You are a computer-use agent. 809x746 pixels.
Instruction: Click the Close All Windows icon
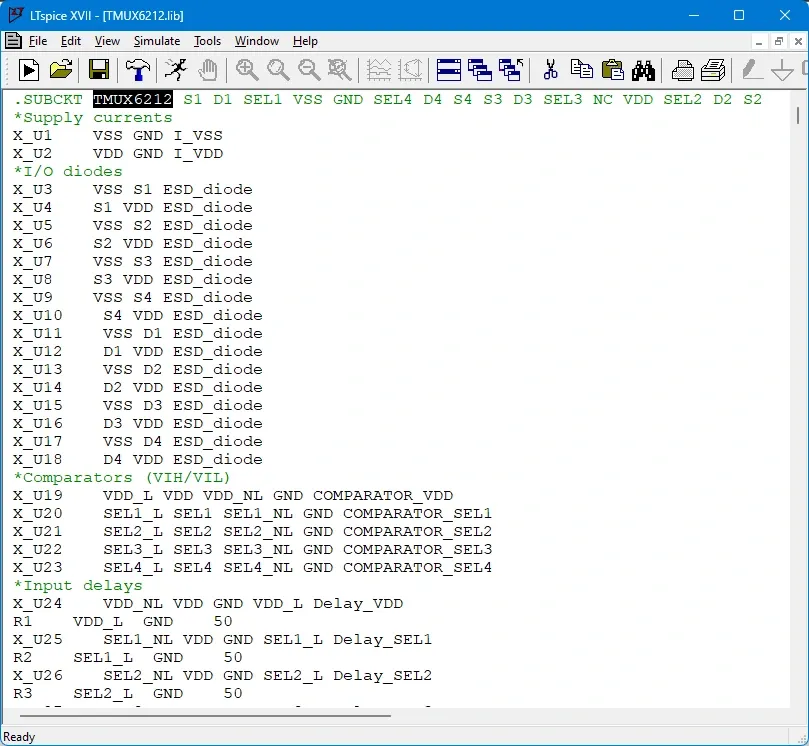511,70
